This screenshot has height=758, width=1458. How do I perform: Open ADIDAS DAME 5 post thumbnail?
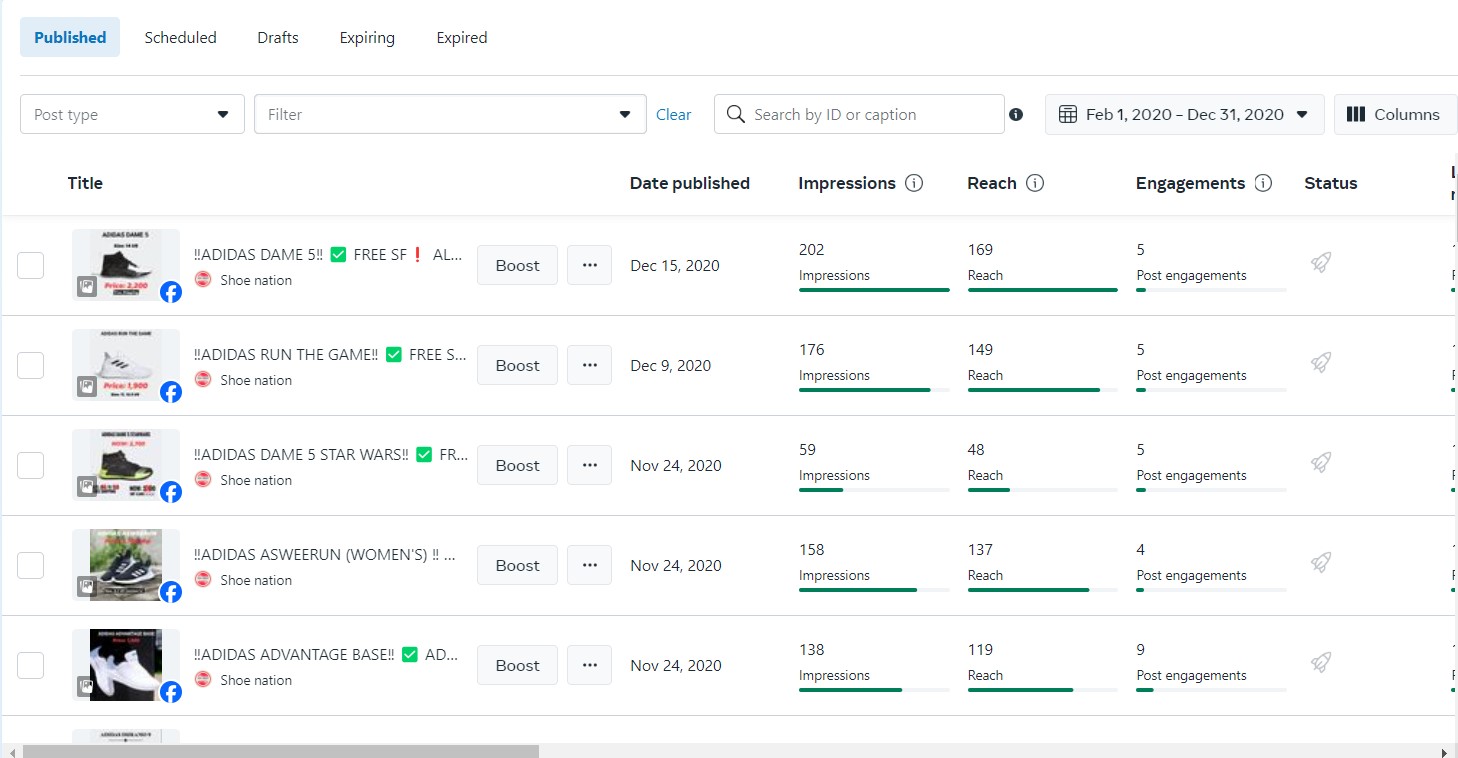pyautogui.click(x=126, y=264)
